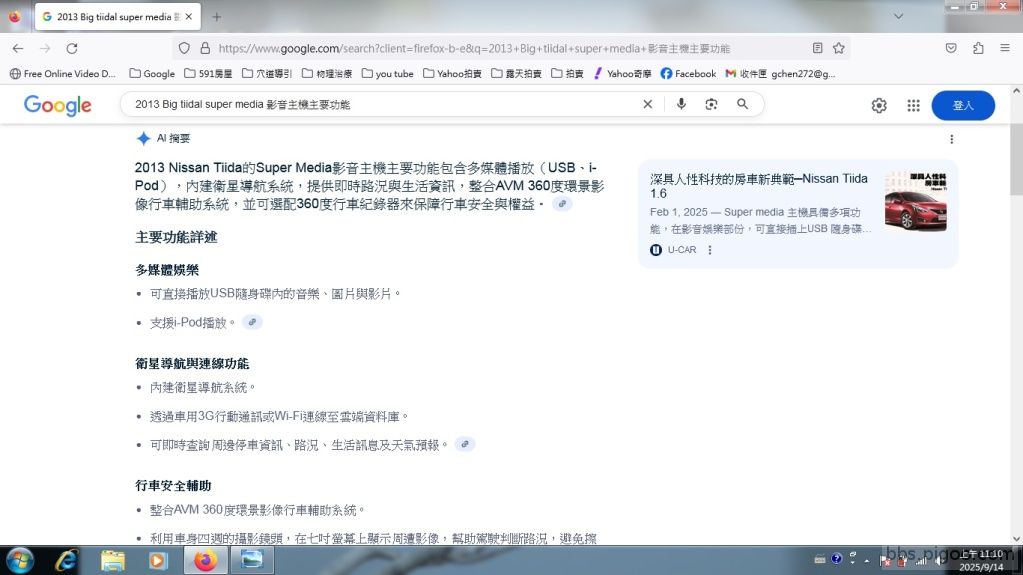Click the blue 登入 sign-in button
This screenshot has height=575, width=1023.
[963, 105]
